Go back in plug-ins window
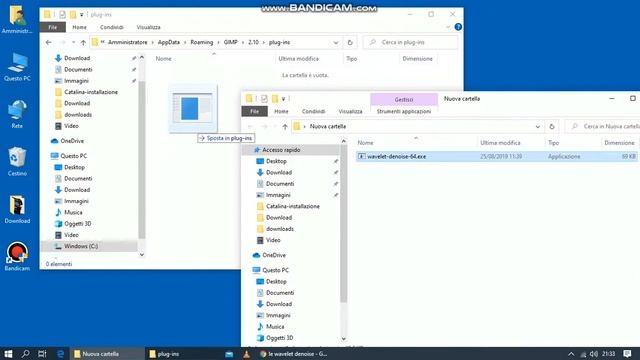The image size is (640, 360). tap(49, 42)
